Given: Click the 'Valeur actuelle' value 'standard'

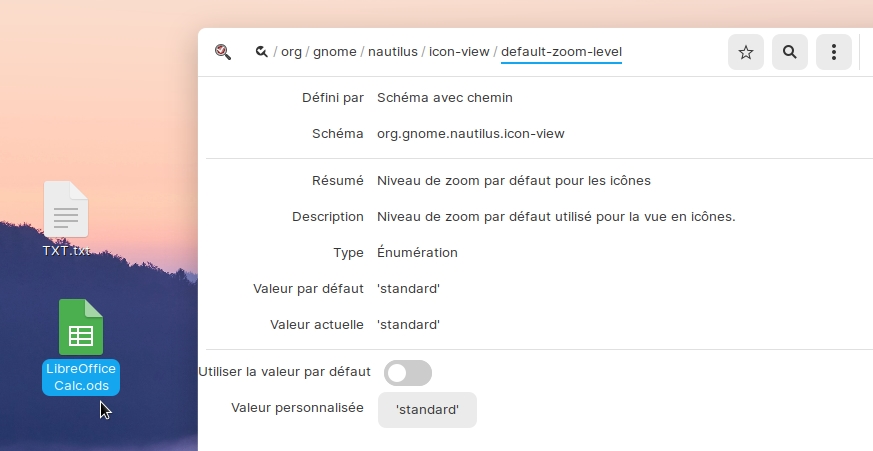Looking at the screenshot, I should click(x=408, y=325).
